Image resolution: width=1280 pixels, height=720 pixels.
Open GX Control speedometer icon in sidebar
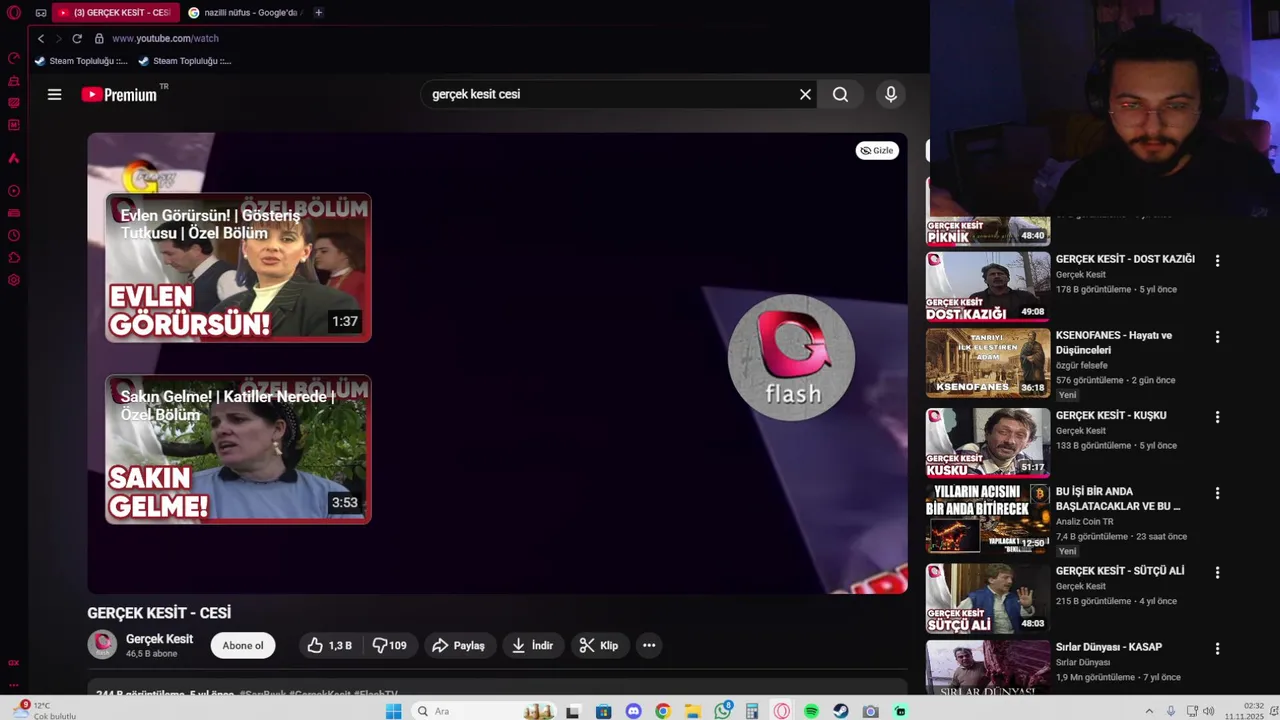click(x=14, y=58)
